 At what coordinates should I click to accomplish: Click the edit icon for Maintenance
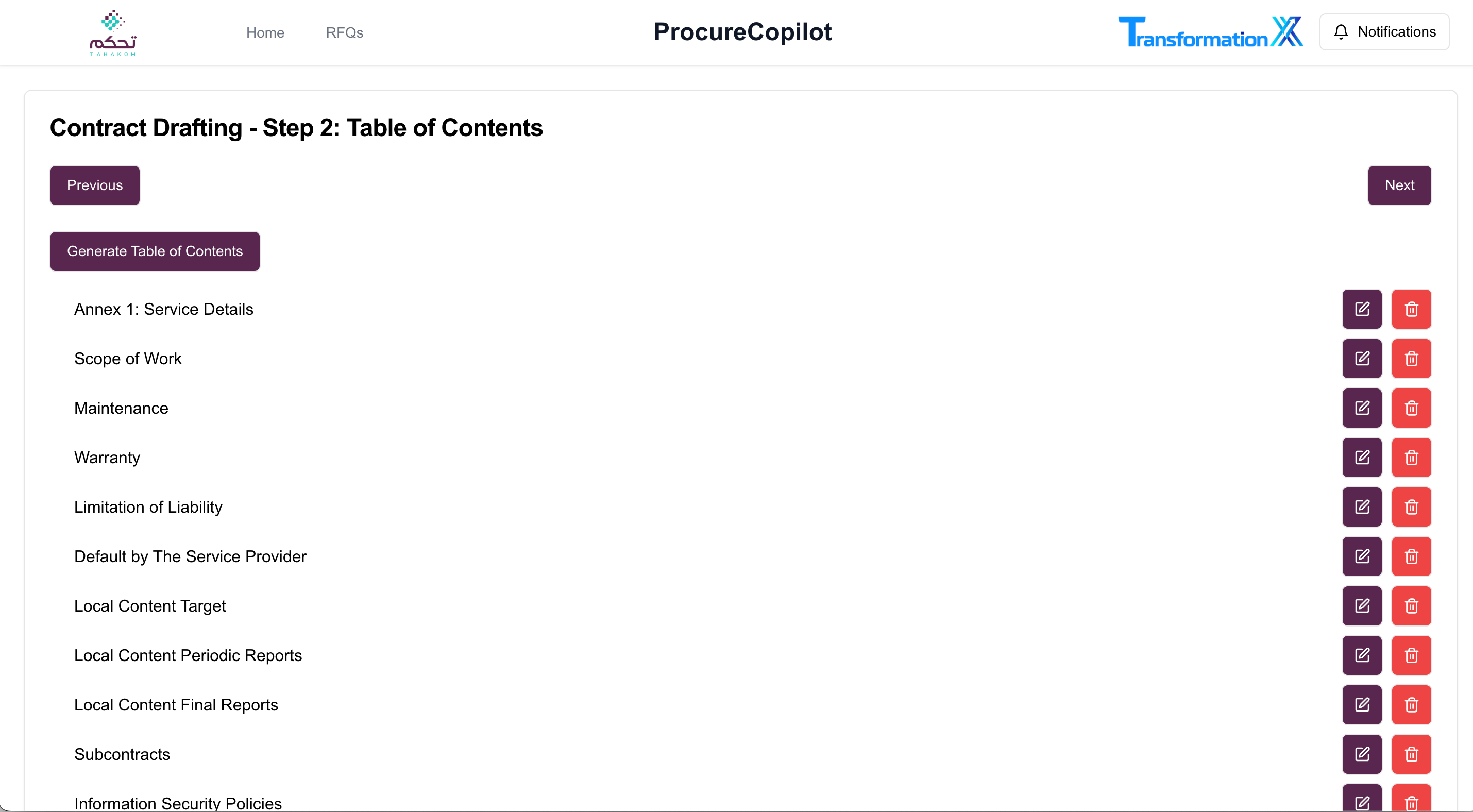tap(1362, 408)
